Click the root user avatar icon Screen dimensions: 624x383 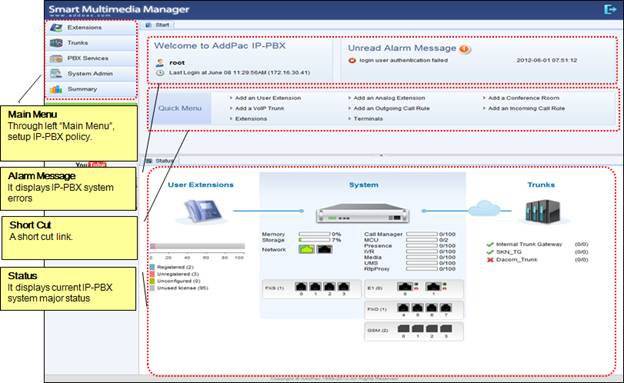tap(160, 63)
